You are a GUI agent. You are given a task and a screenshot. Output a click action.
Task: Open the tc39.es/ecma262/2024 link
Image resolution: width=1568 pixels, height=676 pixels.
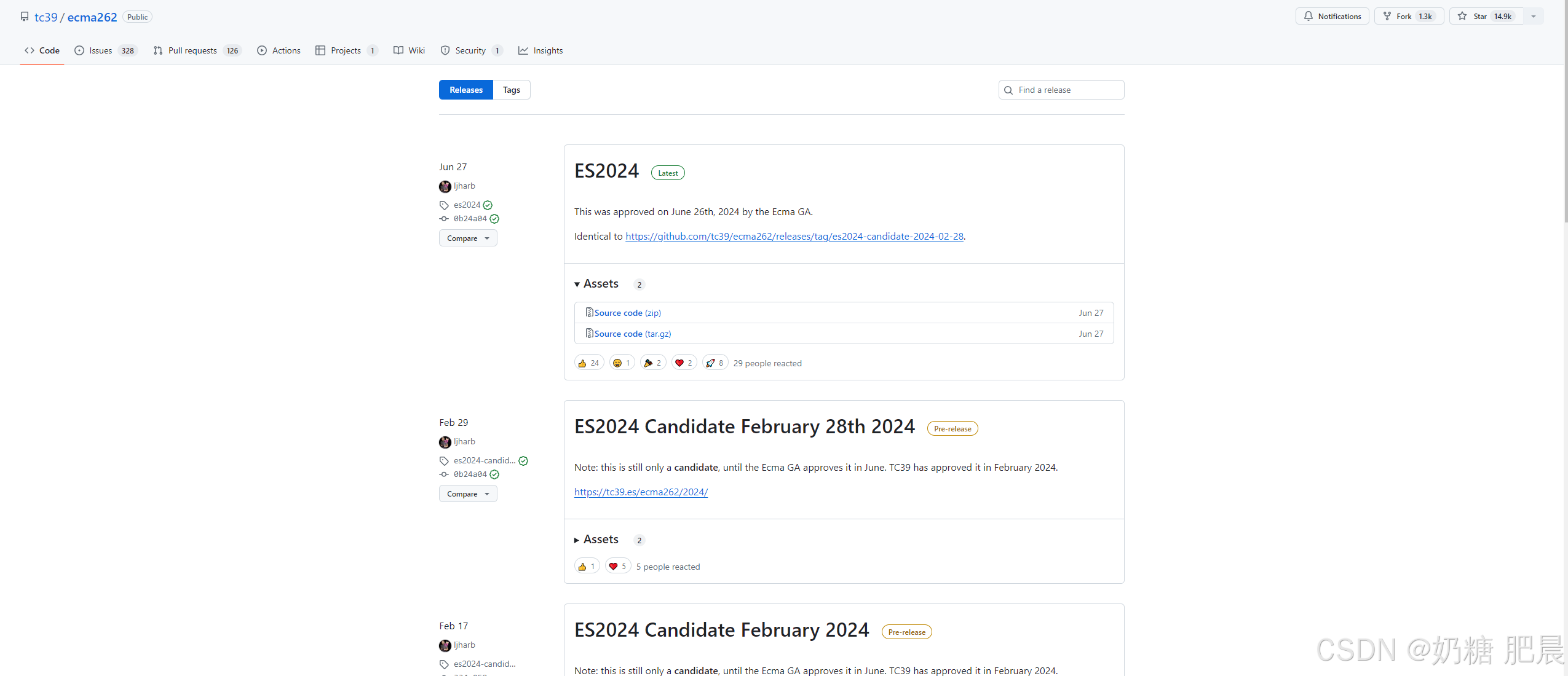(x=641, y=492)
